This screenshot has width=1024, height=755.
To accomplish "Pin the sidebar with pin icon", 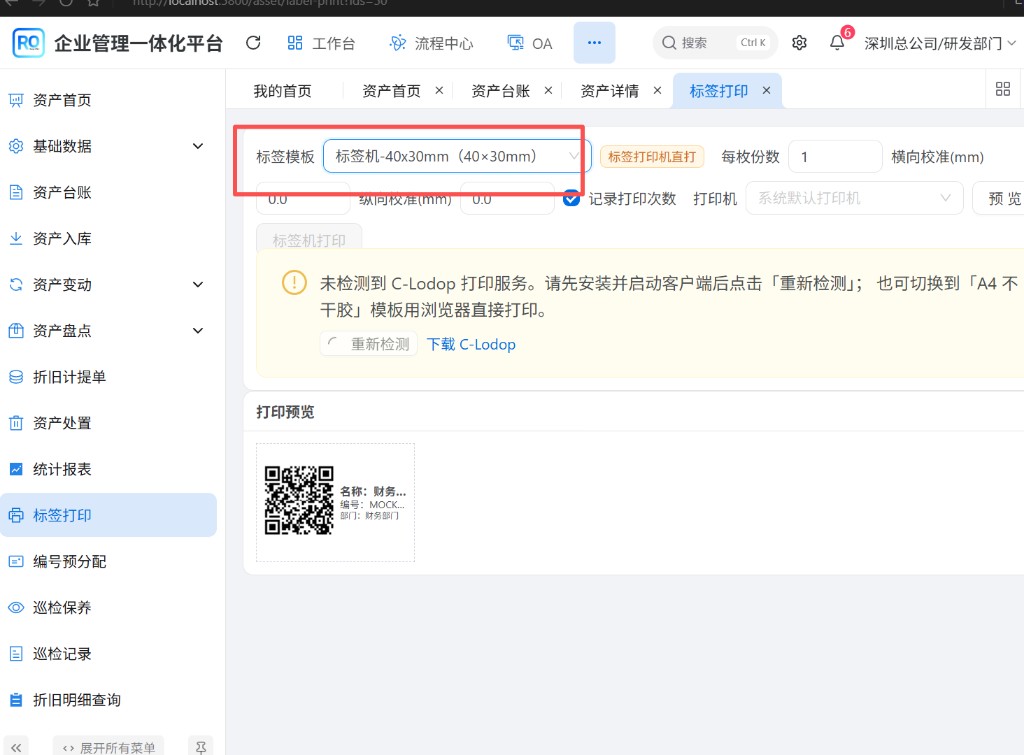I will (x=201, y=748).
